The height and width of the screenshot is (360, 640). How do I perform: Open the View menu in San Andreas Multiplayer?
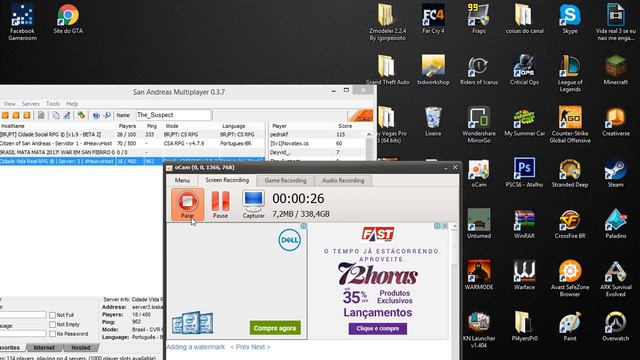(x=9, y=104)
